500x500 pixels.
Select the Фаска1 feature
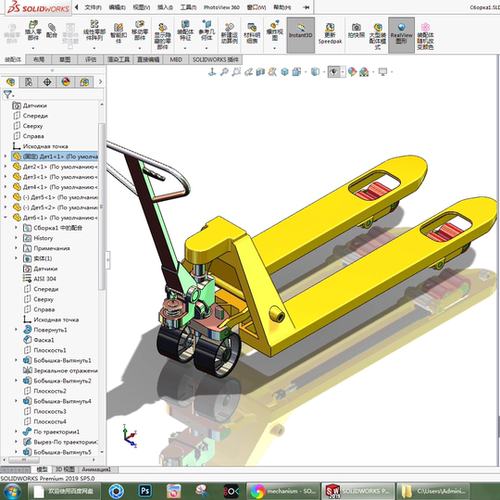point(44,340)
